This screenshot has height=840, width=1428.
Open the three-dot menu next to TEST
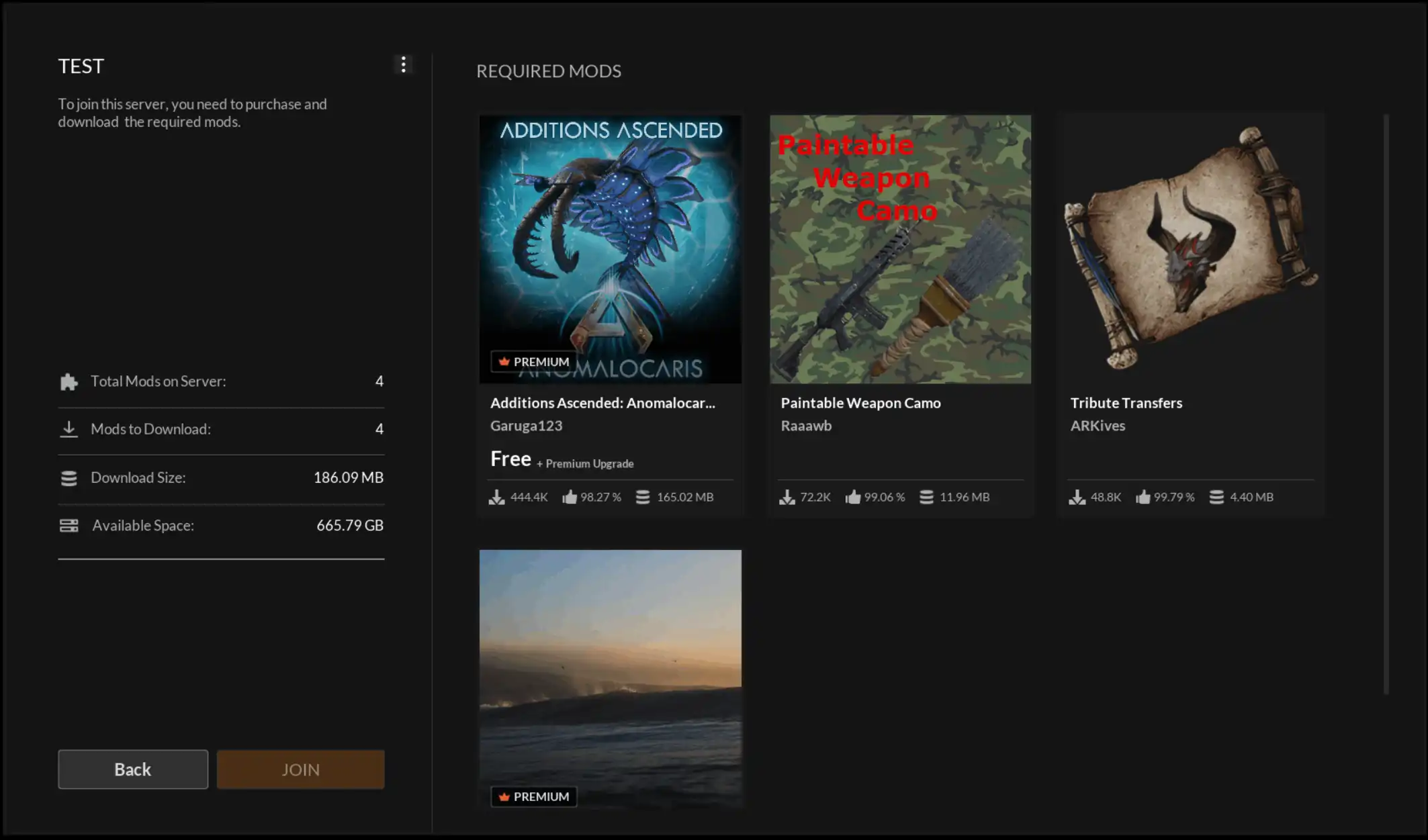coord(403,64)
